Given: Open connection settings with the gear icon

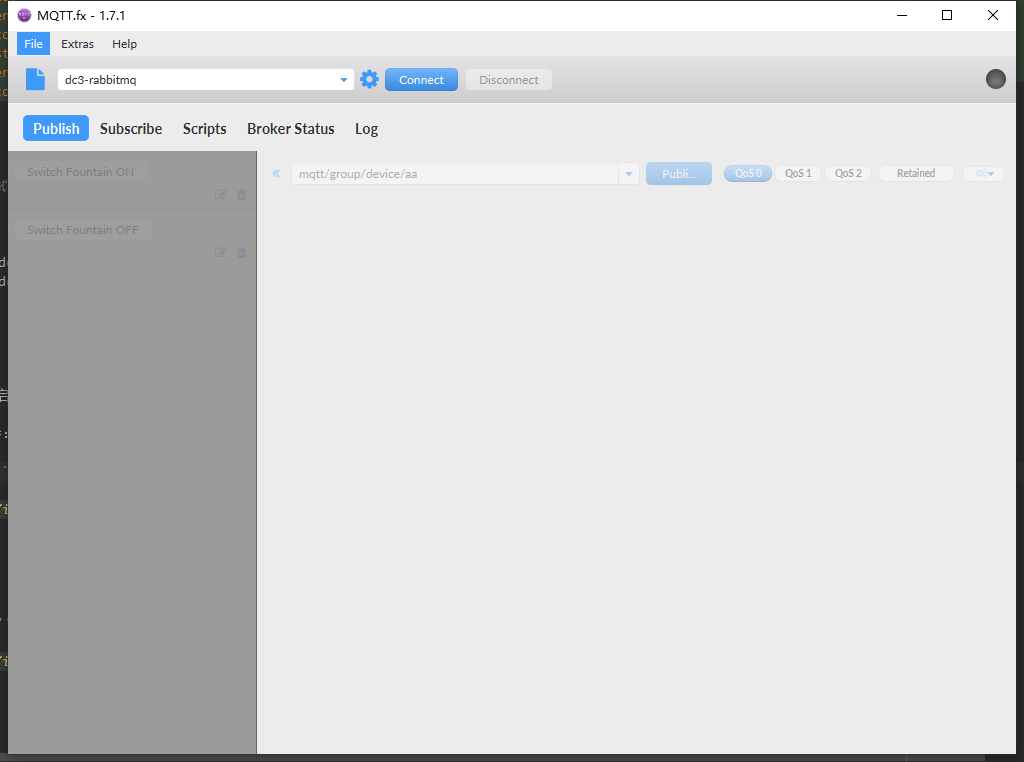Looking at the screenshot, I should [369, 80].
